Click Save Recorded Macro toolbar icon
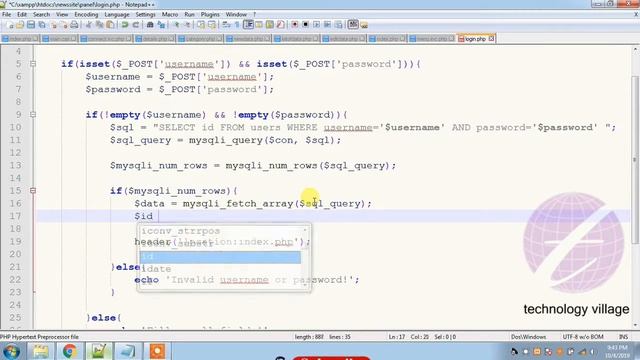This screenshot has height=360, width=640. pyautogui.click(x=338, y=25)
